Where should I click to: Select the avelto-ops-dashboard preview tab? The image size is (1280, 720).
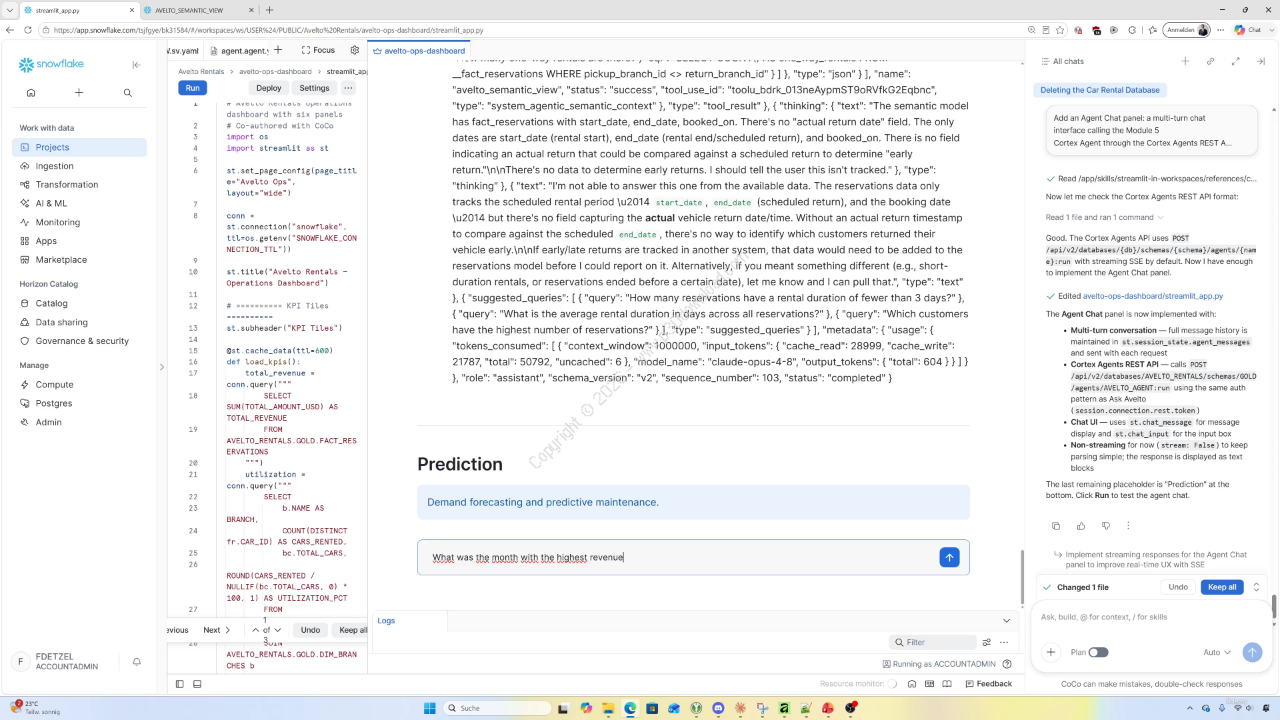tap(420, 50)
